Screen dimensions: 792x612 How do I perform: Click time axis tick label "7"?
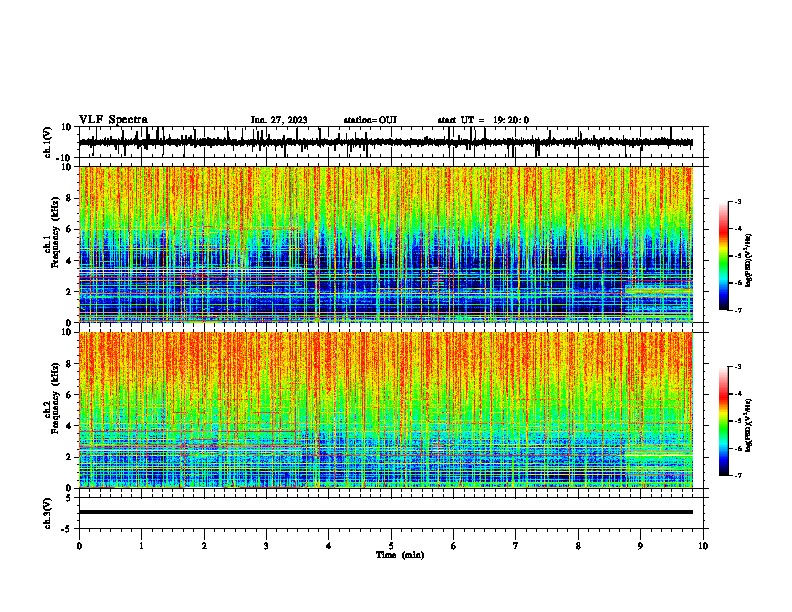point(516,546)
